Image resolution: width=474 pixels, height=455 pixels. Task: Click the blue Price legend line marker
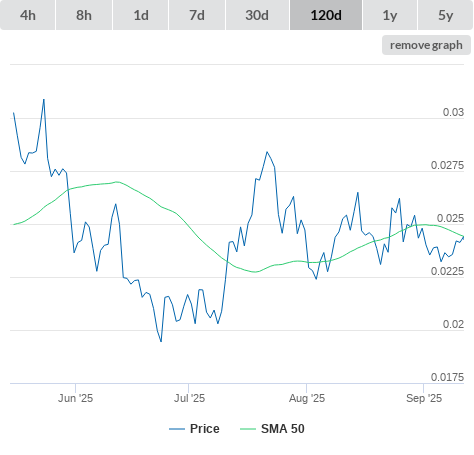(177, 429)
